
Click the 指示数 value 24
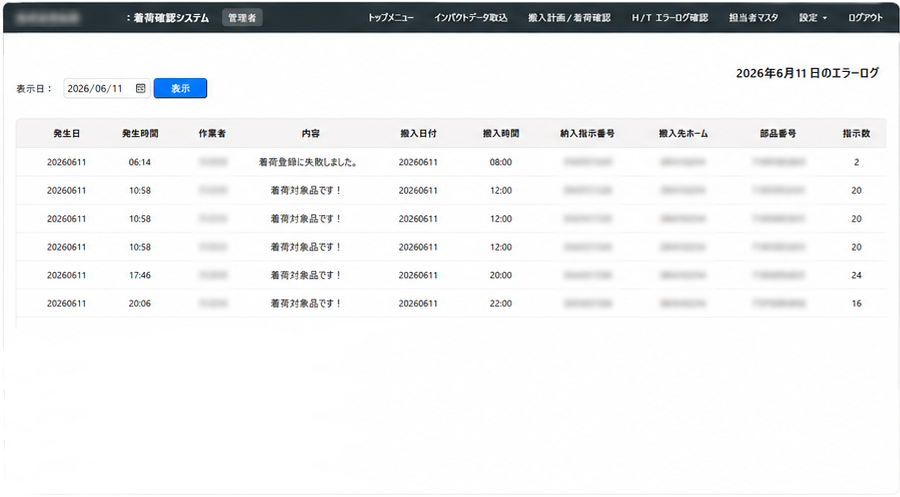click(x=856, y=275)
